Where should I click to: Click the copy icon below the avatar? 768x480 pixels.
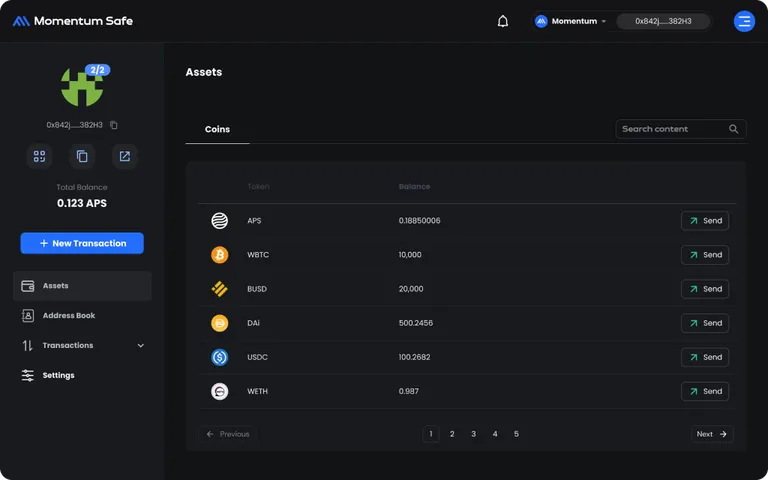pos(82,156)
